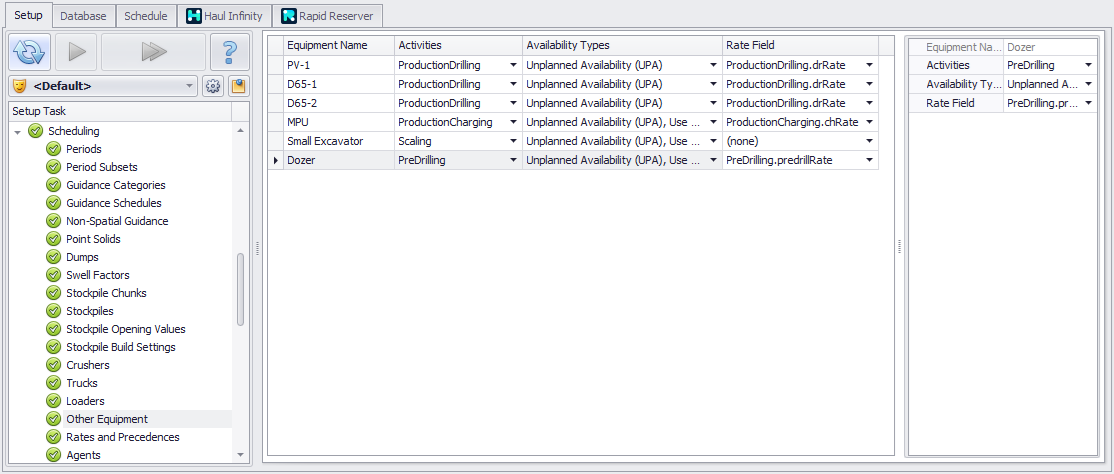Click the double-arrow Run all button
This screenshot has width=1114, height=474.
153,51
